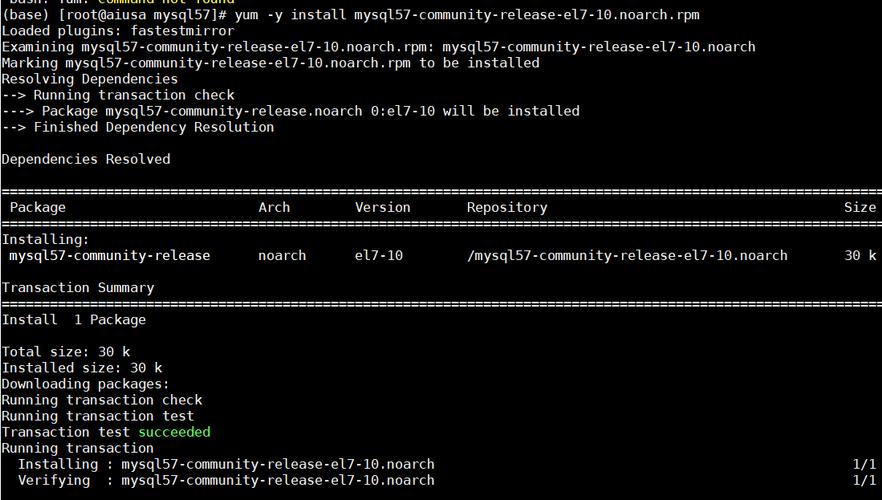Viewport: 882px width, 500px height.
Task: Click the 'Installing : mysql57-community-release' line
Action: (226, 464)
